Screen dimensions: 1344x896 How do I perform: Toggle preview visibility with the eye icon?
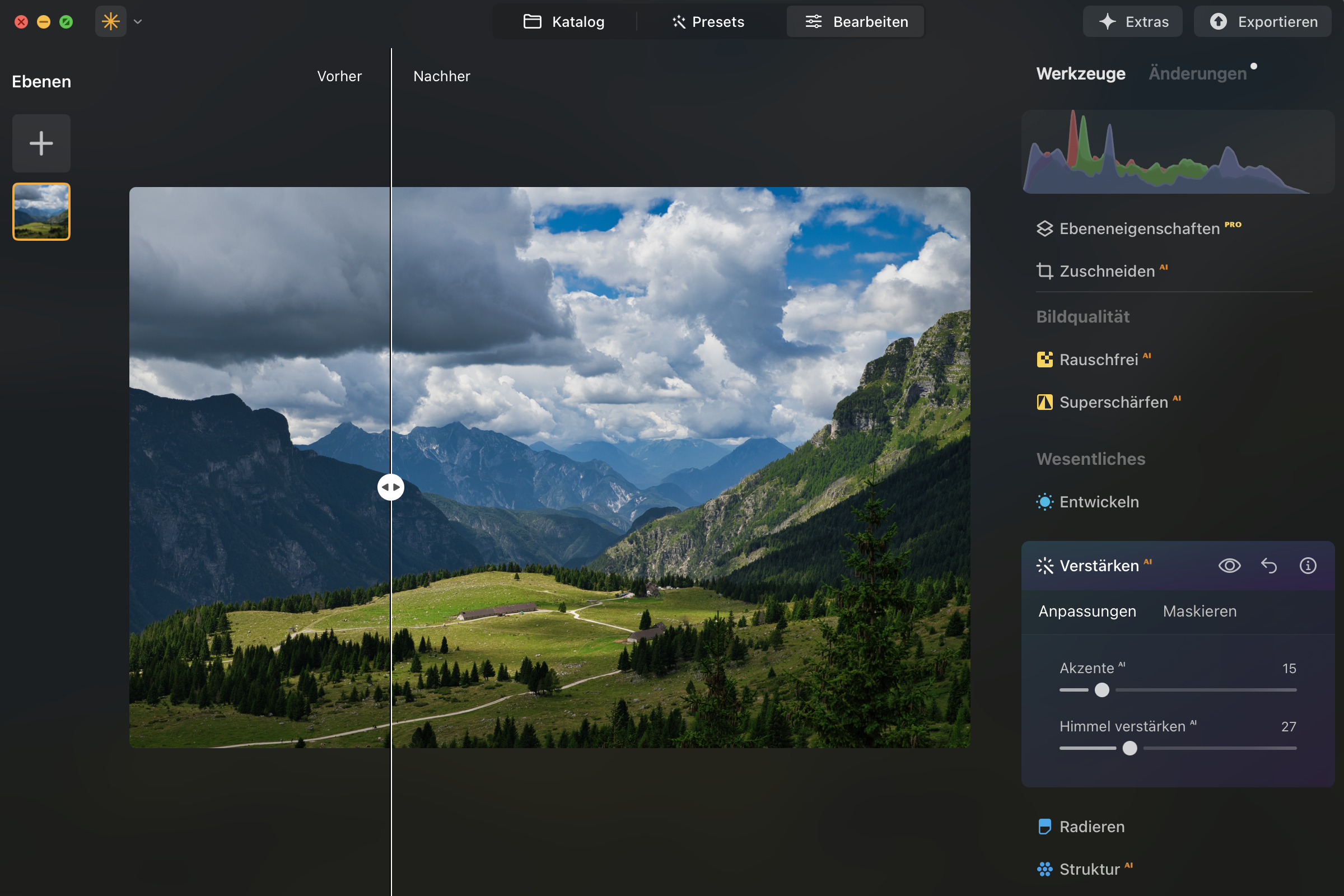[x=1230, y=566]
